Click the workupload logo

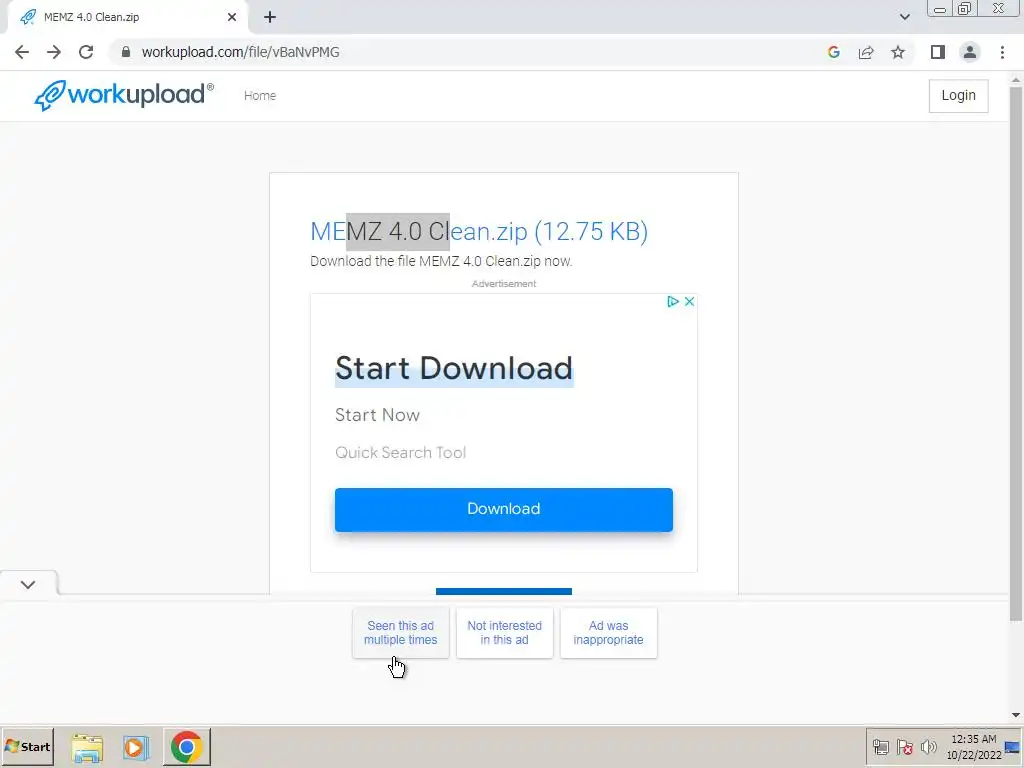[x=123, y=95]
